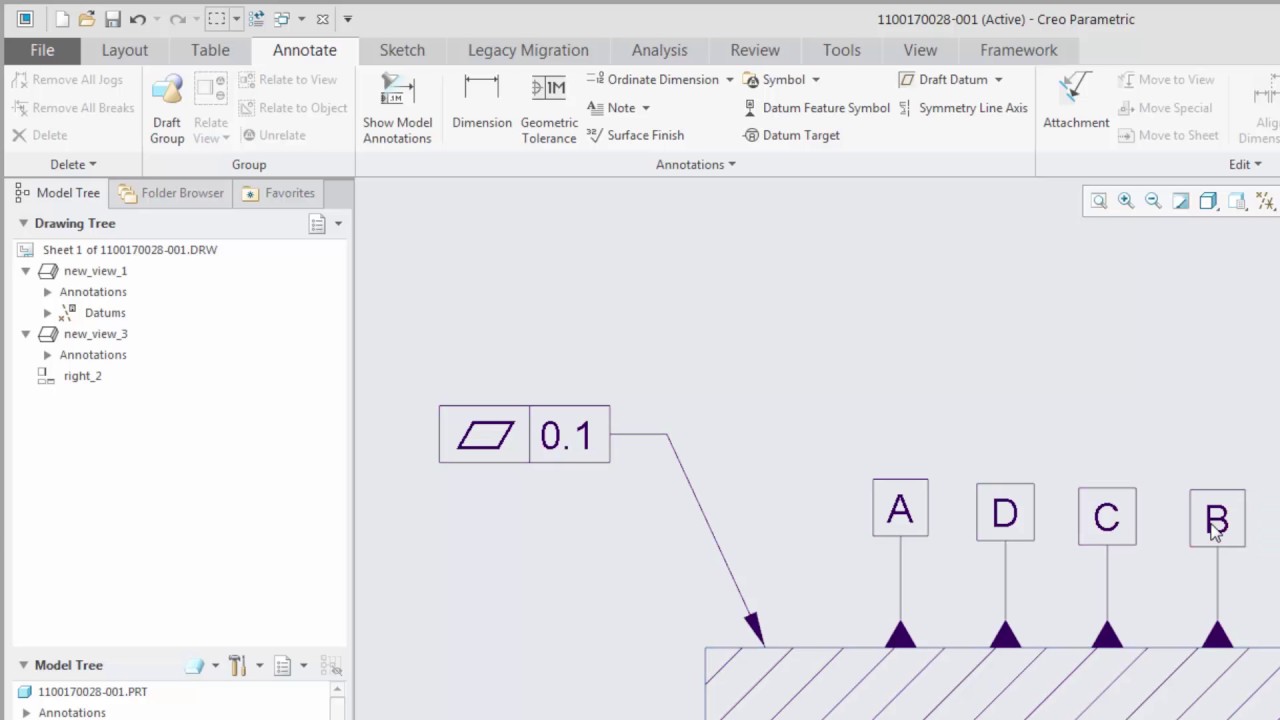
Task: Open the Geometric Tolerance tool
Action: point(549,108)
